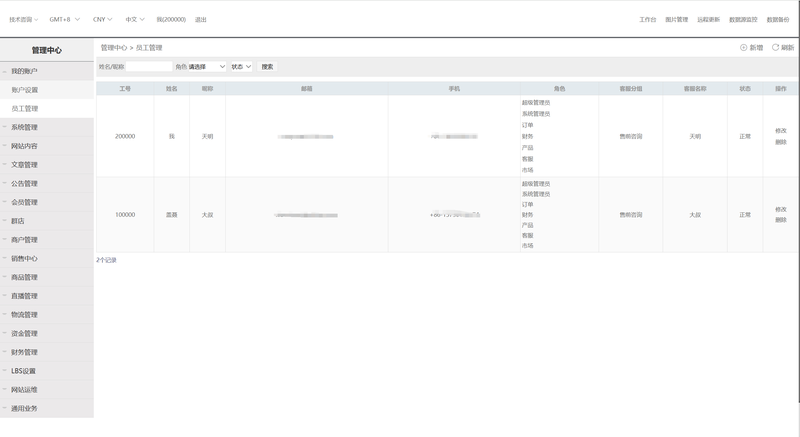Viewport: 800px width, 437px height.
Task: Click 售前咨询 in row 100000
Action: tap(631, 215)
